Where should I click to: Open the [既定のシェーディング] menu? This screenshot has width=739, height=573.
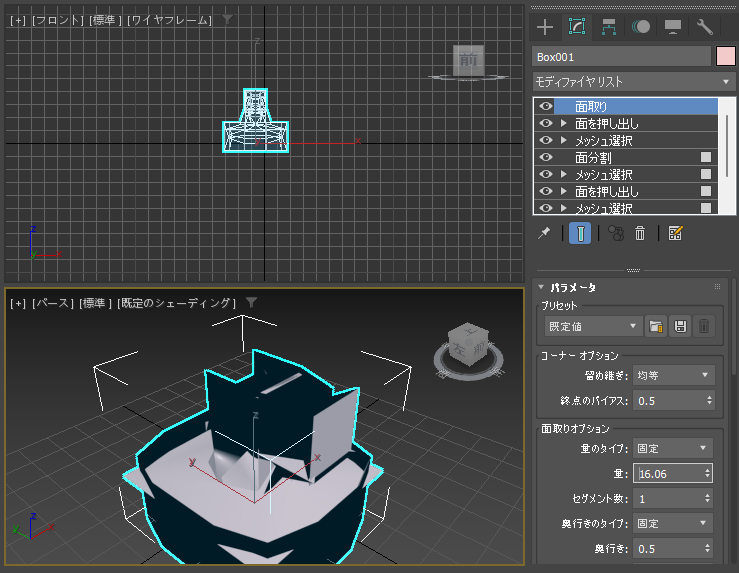click(176, 303)
